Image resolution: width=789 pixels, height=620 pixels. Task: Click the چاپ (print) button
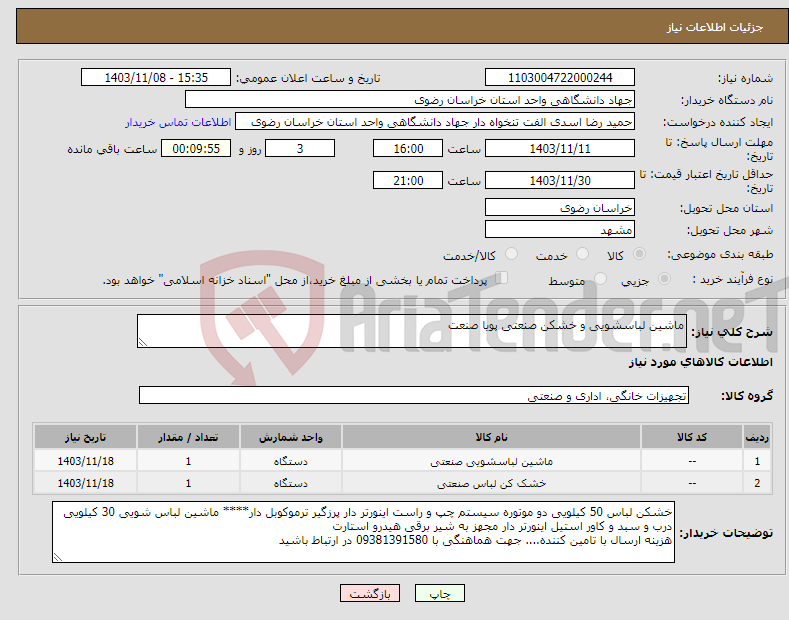[x=439, y=593]
